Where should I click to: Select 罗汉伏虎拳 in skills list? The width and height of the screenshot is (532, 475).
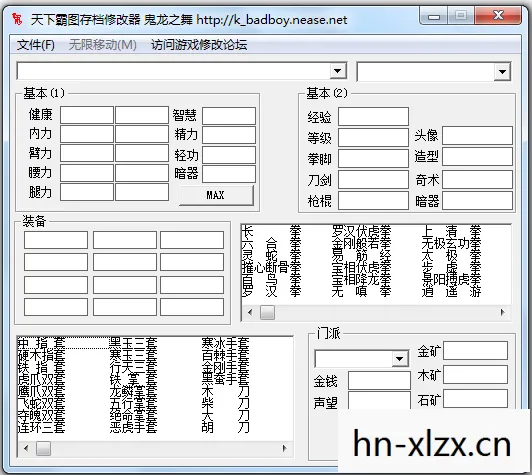361,231
